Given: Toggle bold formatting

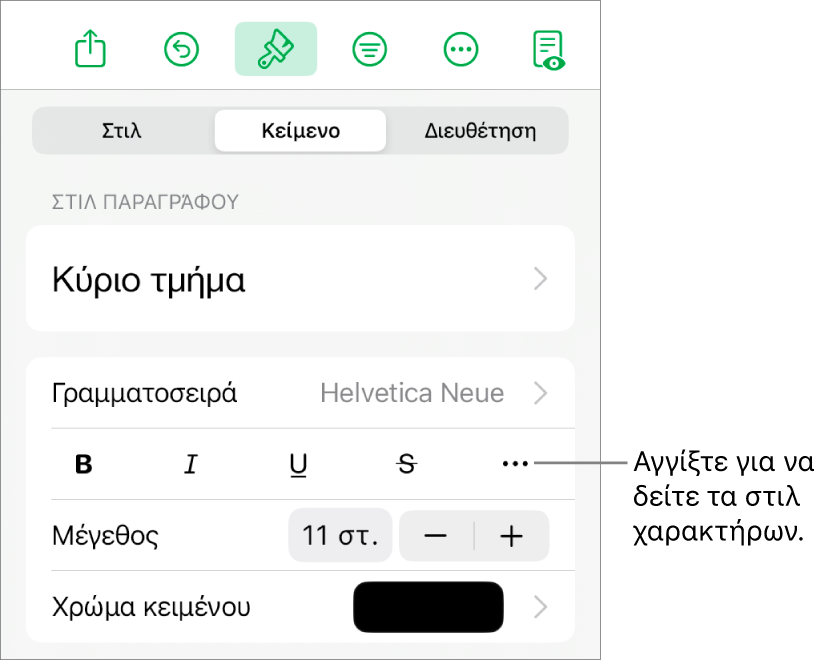Looking at the screenshot, I should click(83, 464).
